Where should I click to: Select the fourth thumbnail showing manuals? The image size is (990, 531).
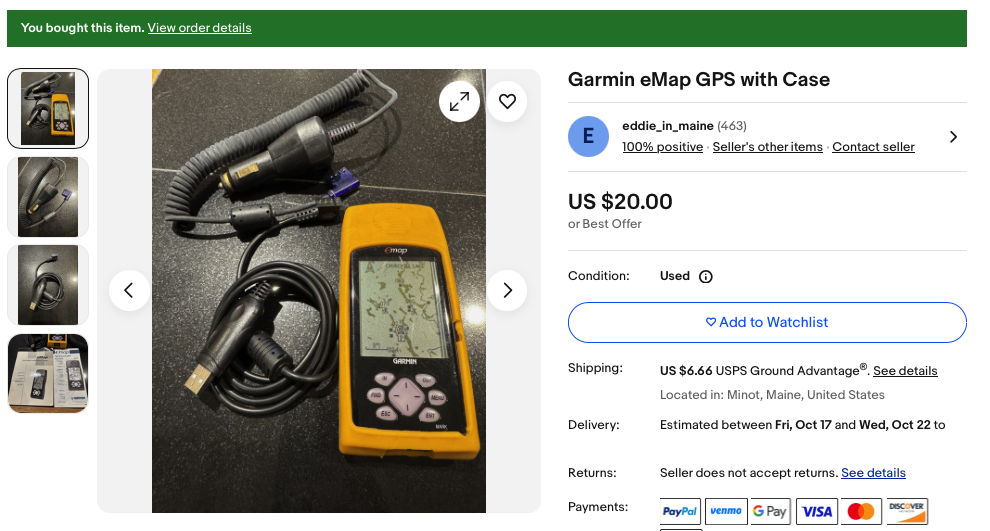pos(48,373)
